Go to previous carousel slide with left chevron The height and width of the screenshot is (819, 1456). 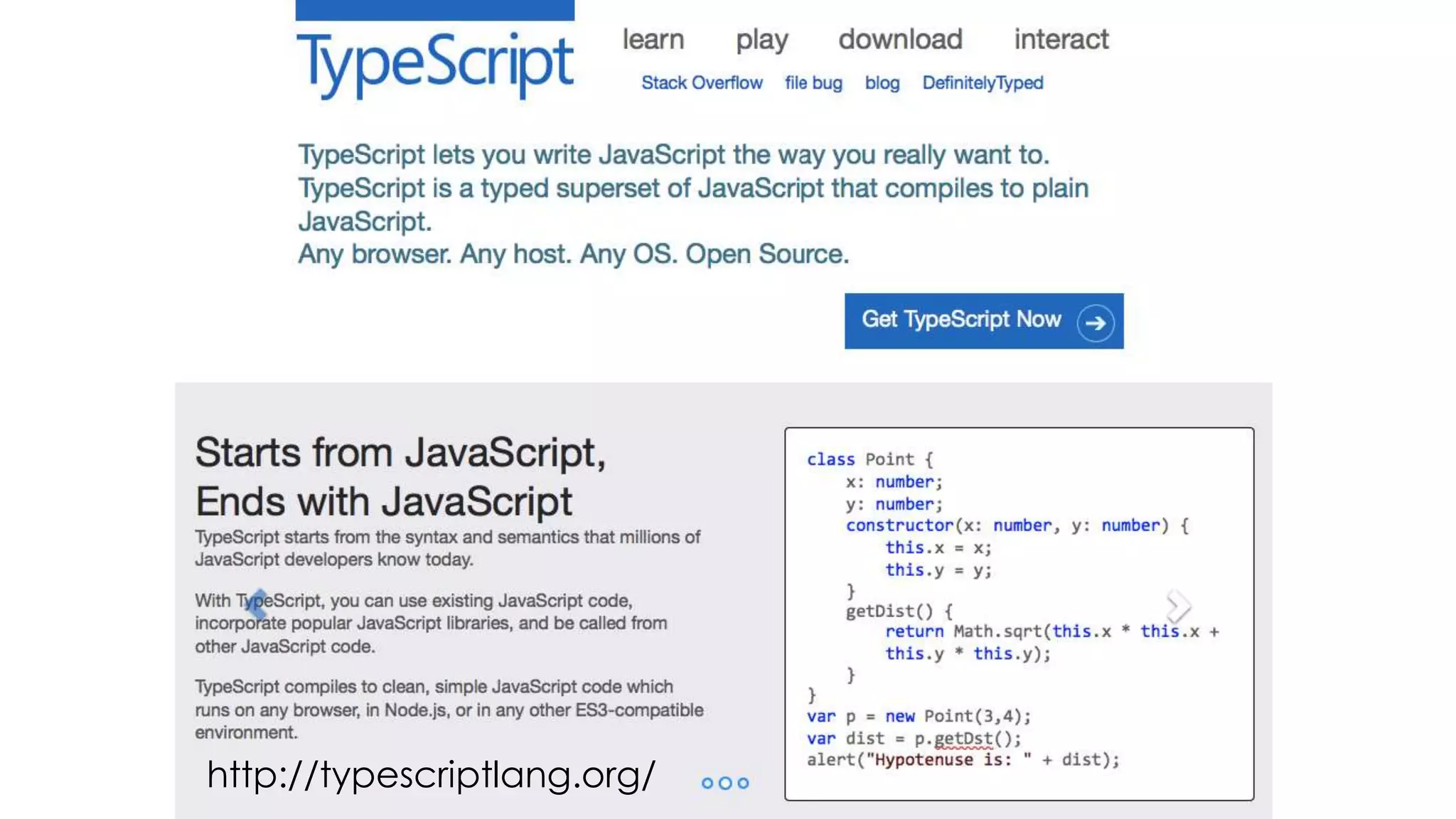click(257, 605)
